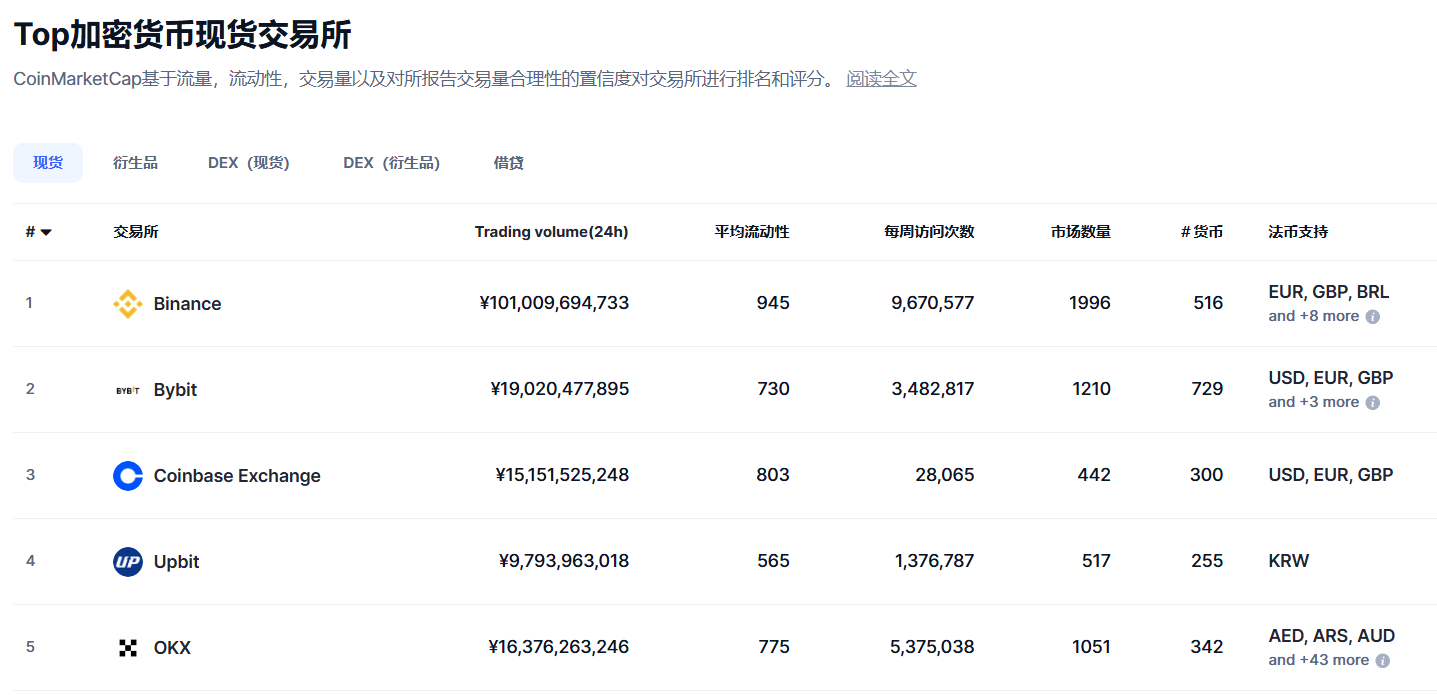
Task: Open info icon beside Binance's +8 more
Action: tap(1373, 317)
